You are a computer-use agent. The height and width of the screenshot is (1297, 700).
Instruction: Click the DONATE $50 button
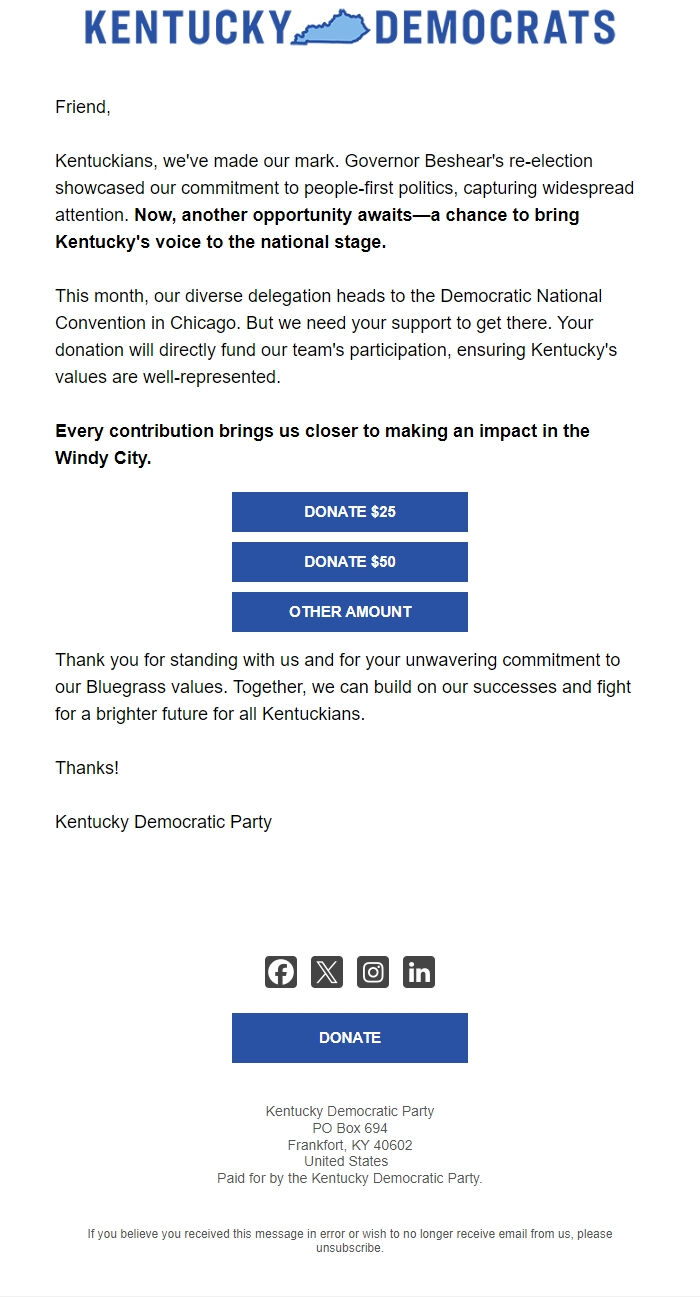[349, 561]
